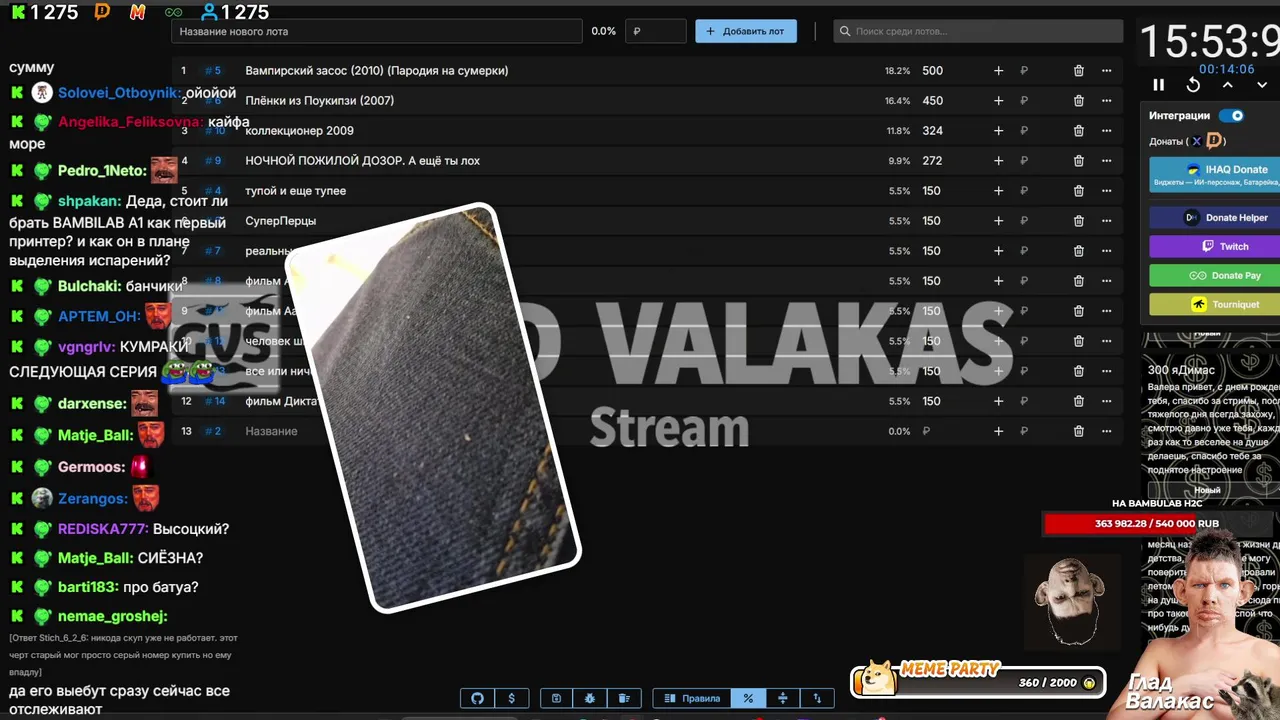Image resolution: width=1280 pixels, height=720 pixels.
Task: Click plus icon on empty Название row 13
Action: click(998, 431)
